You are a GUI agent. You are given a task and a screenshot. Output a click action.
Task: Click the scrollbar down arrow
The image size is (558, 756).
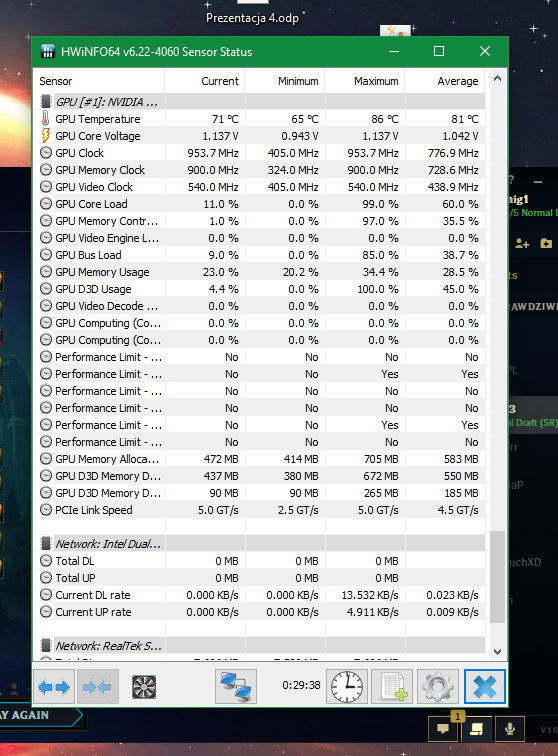[498, 651]
